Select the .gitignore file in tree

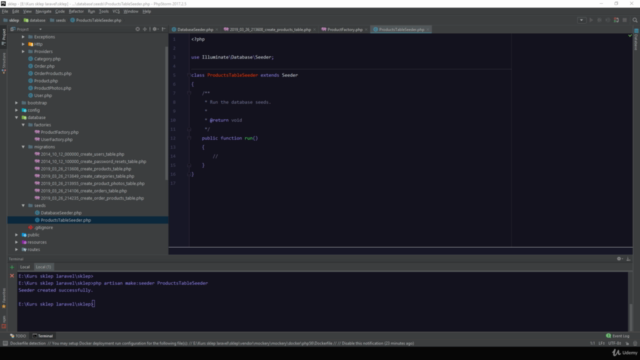point(41,228)
